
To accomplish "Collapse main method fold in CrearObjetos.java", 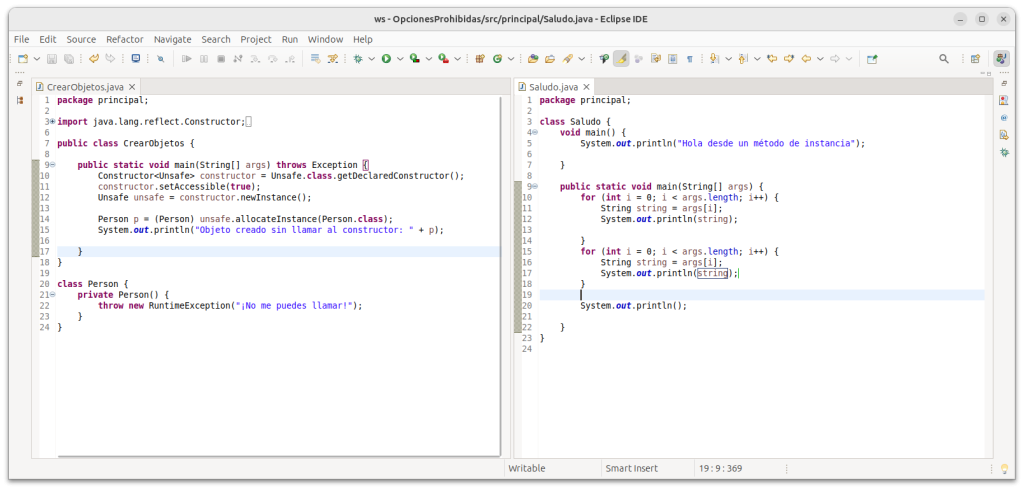I will click(x=51, y=165).
